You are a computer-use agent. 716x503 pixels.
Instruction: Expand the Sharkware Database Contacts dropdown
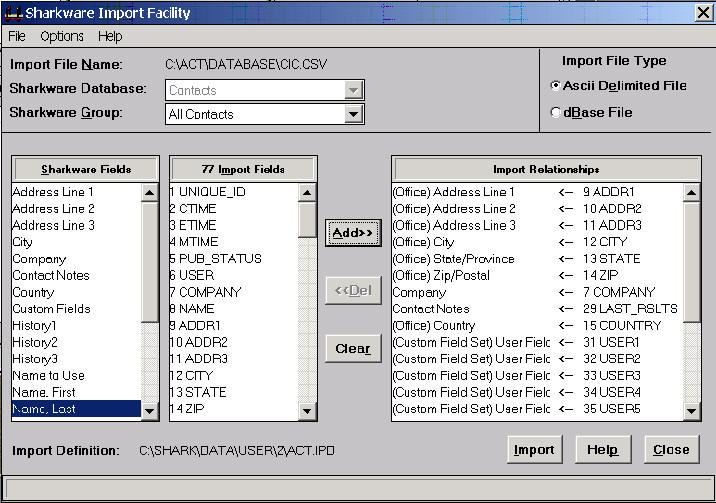point(353,90)
